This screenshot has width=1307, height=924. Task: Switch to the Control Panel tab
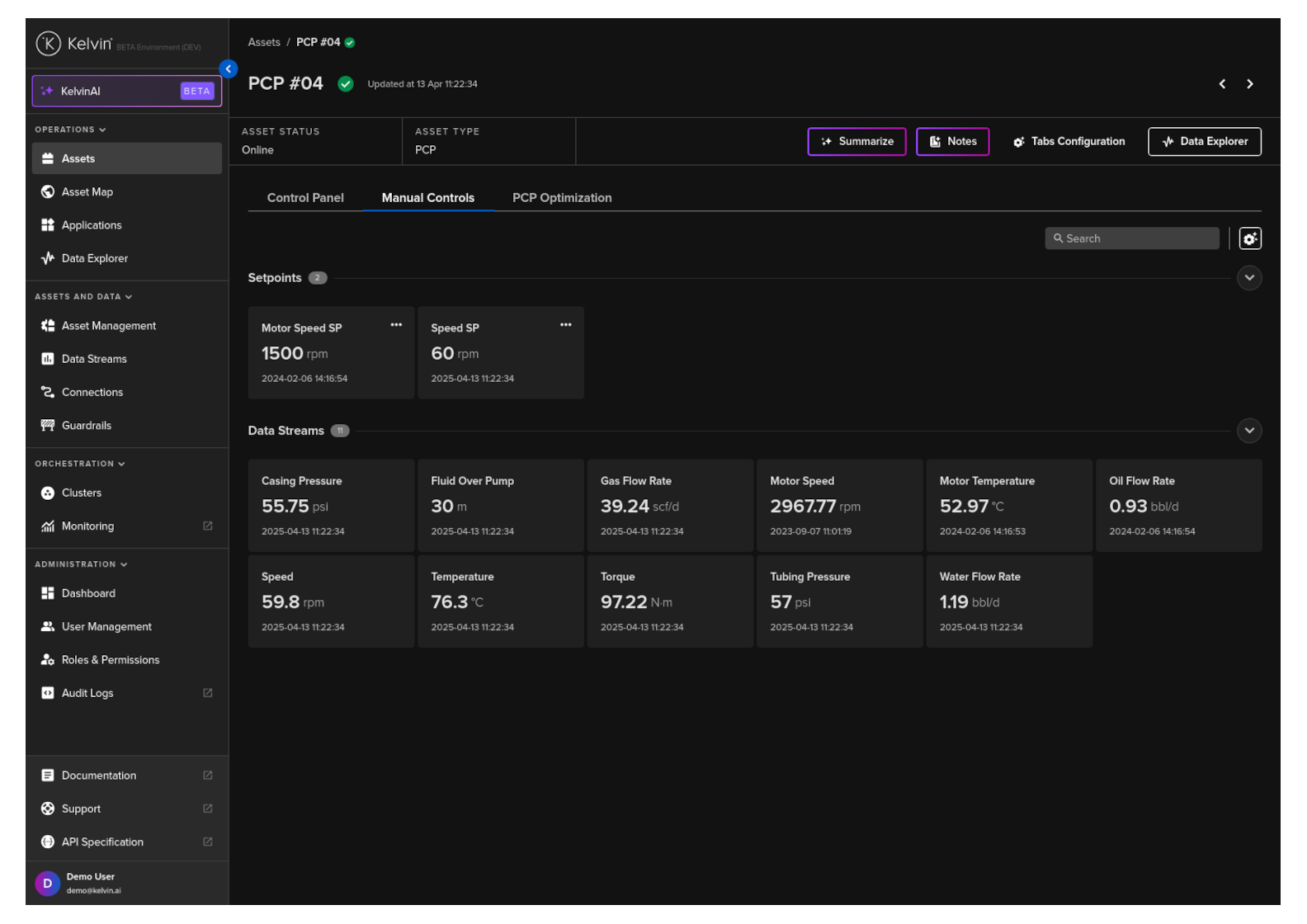point(305,198)
